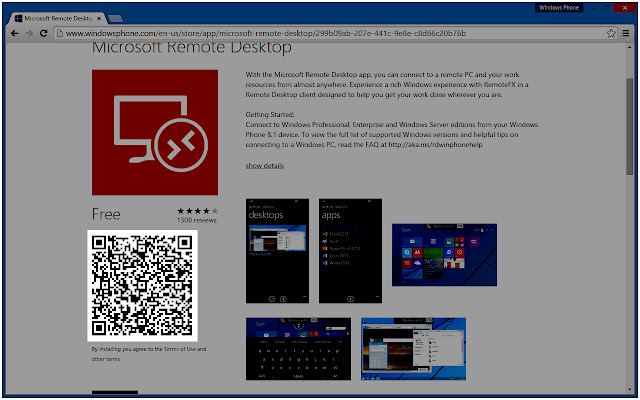Viewport: 640px width, 400px height.
Task: Open the apps phone screenshot
Action: [350, 251]
